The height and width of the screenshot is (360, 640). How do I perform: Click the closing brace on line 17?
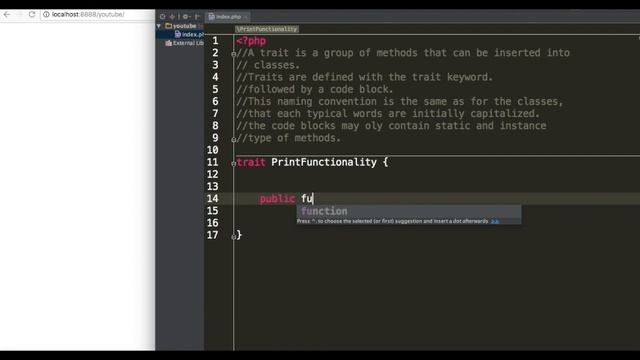click(x=239, y=235)
